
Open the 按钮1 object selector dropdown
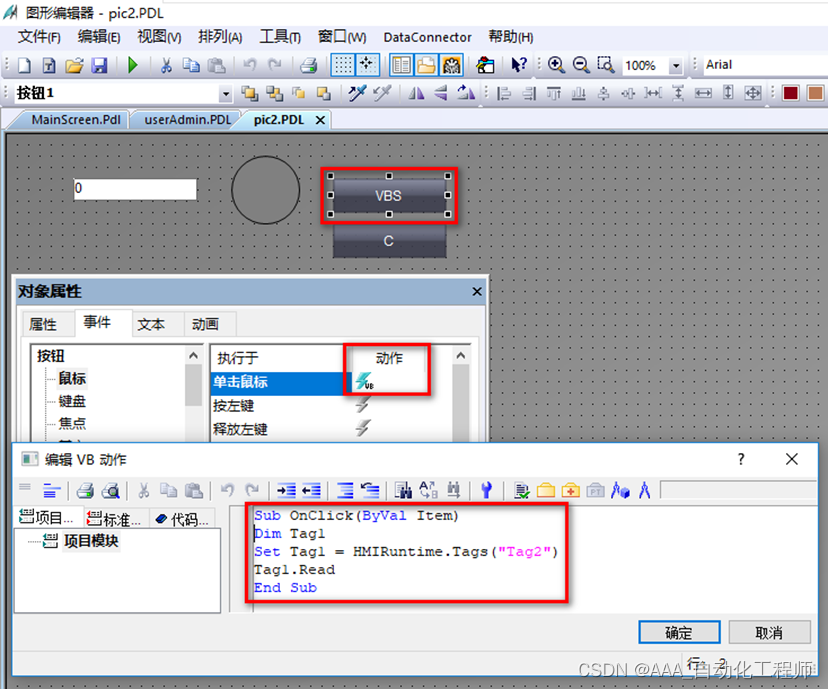(x=226, y=94)
